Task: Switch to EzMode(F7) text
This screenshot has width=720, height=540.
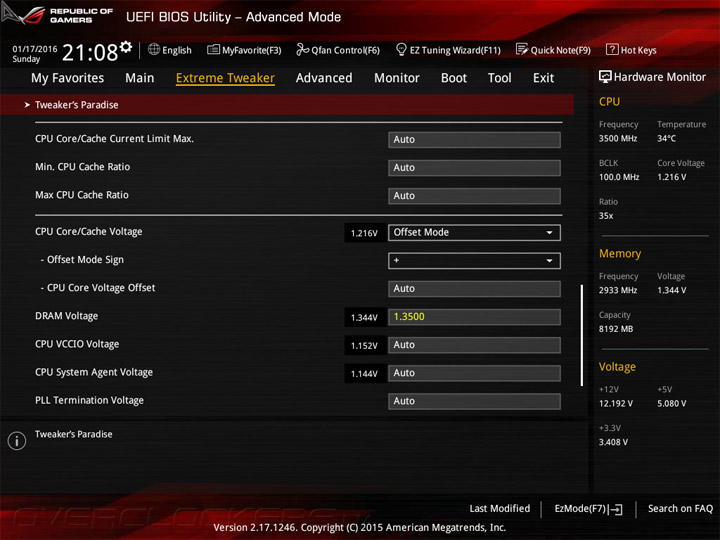Action: (580, 509)
